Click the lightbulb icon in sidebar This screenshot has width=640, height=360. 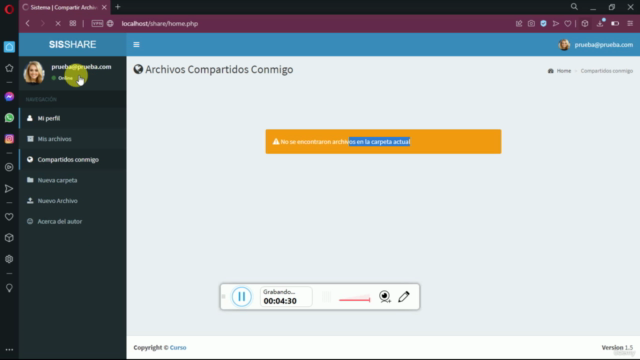coord(9,288)
